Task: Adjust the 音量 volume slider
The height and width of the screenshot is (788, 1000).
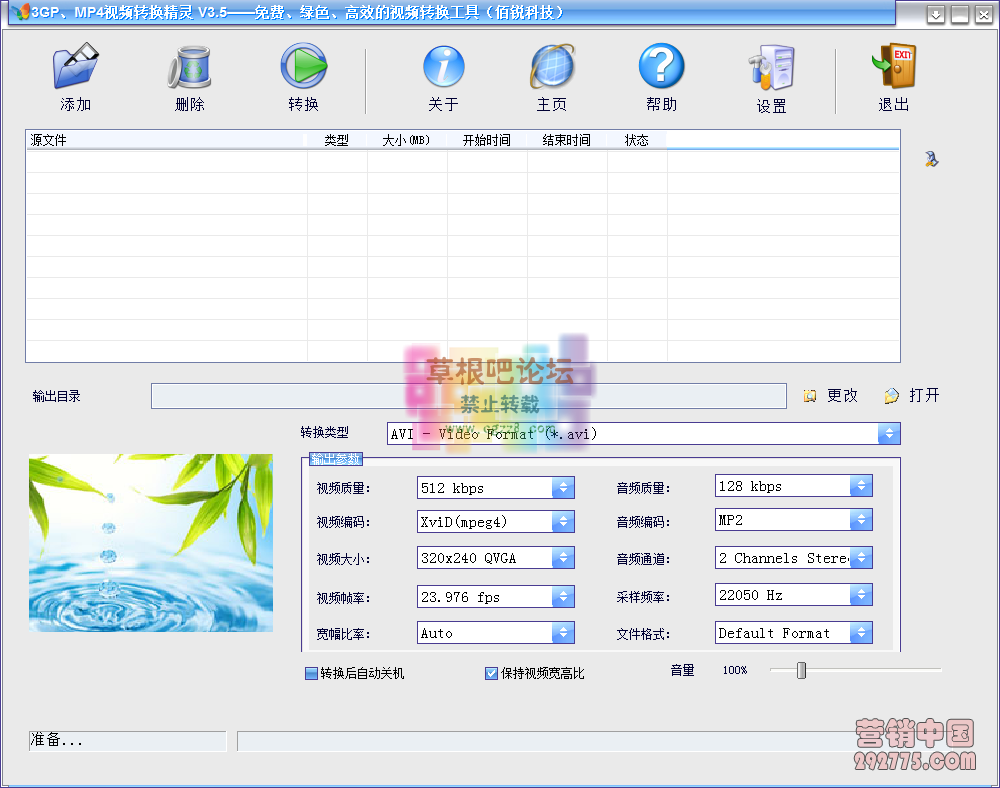Action: (x=800, y=670)
